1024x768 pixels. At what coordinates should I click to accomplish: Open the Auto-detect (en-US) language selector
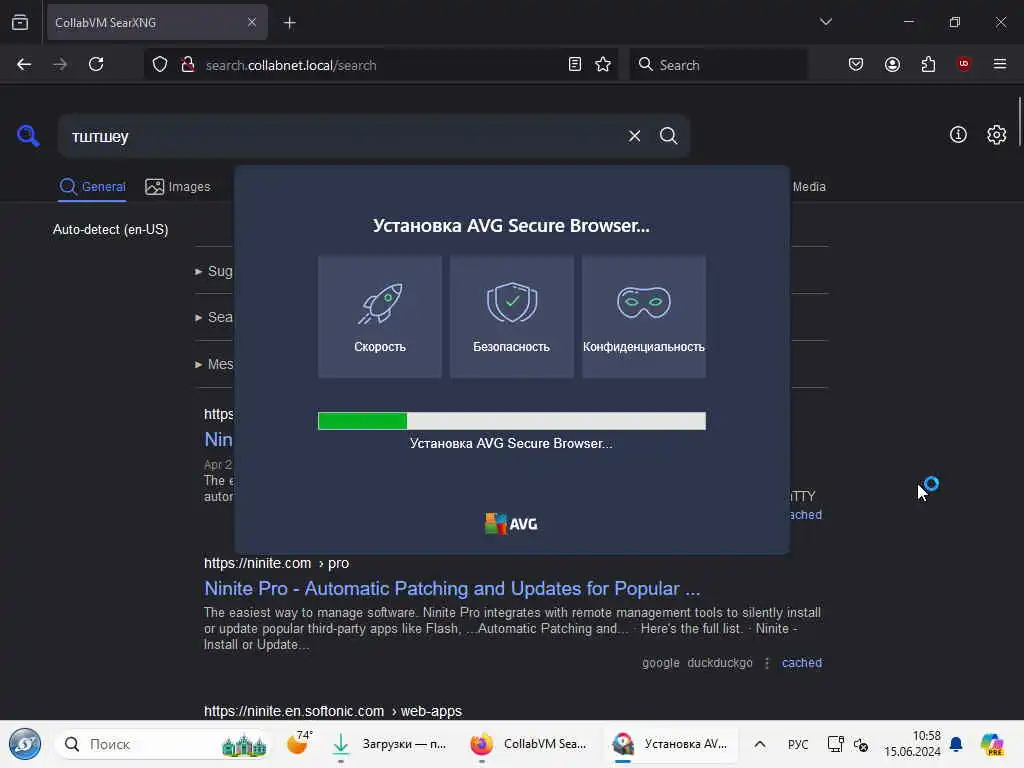click(110, 229)
